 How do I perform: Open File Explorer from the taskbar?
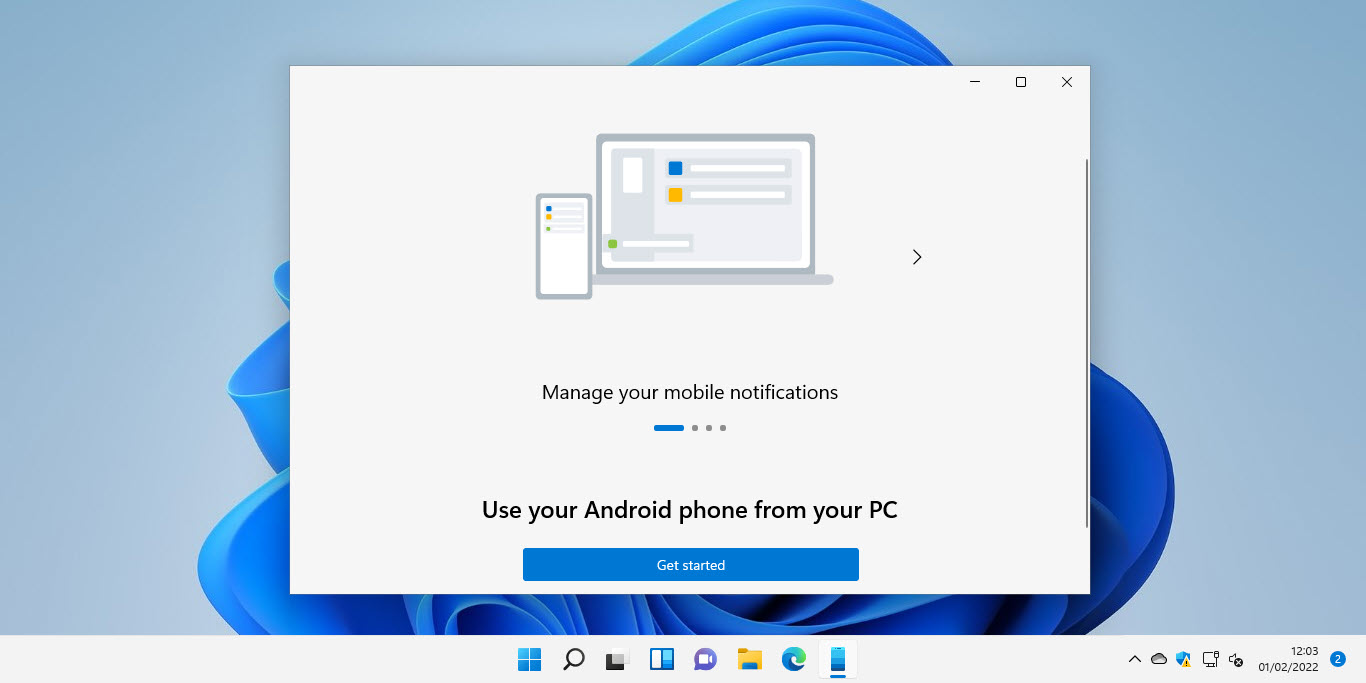tap(749, 659)
